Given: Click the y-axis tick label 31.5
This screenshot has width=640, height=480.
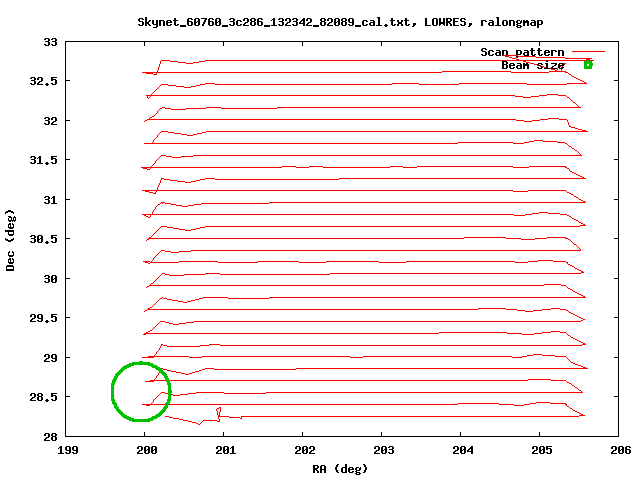Looking at the screenshot, I should point(44,160).
